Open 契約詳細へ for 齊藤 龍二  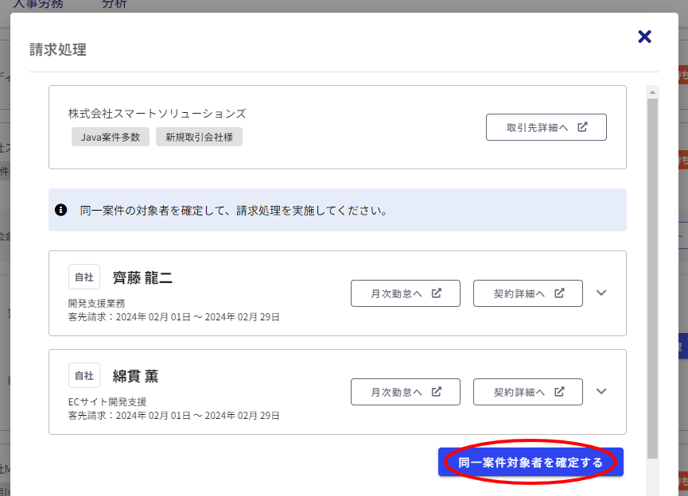(x=529, y=293)
